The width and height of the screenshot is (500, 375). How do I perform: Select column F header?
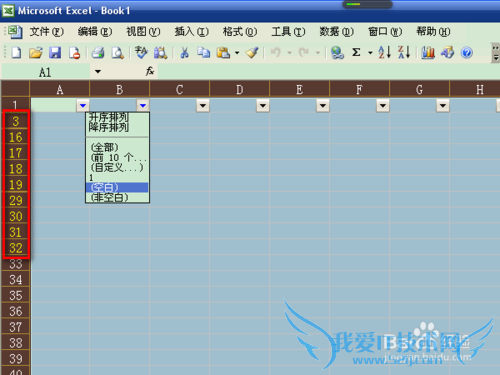(359, 89)
